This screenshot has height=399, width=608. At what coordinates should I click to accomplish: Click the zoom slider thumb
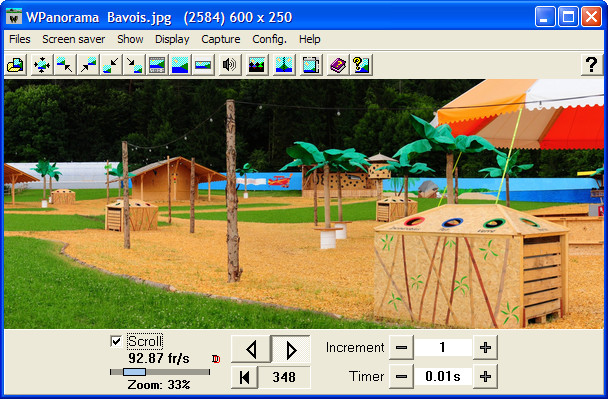[135, 372]
